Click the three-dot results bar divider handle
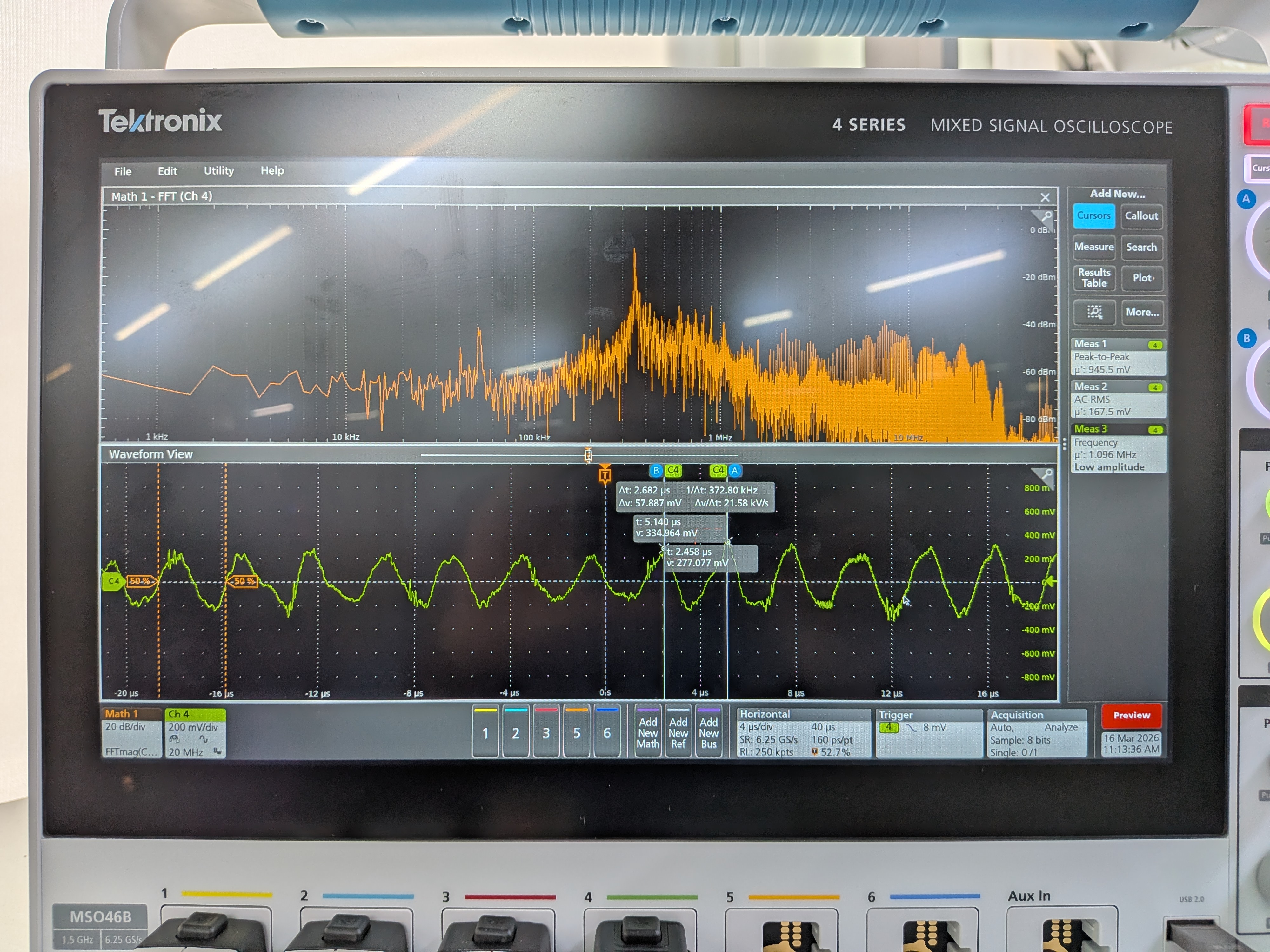The height and width of the screenshot is (952, 1270). point(1065,444)
